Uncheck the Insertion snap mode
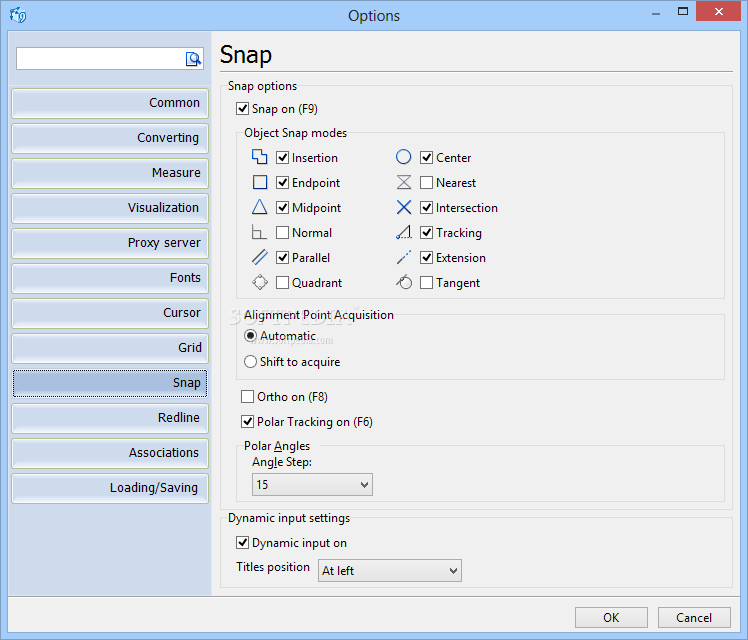Viewport: 748px width, 640px height. pos(282,157)
